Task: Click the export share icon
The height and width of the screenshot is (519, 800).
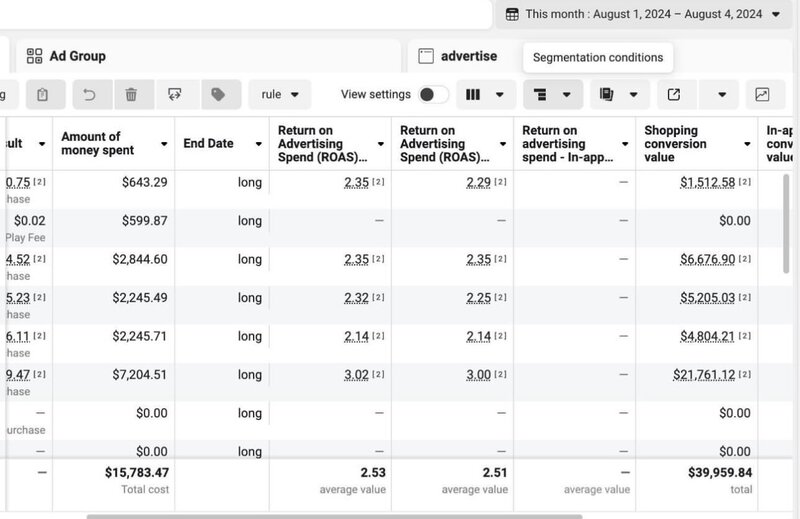Action: point(674,95)
